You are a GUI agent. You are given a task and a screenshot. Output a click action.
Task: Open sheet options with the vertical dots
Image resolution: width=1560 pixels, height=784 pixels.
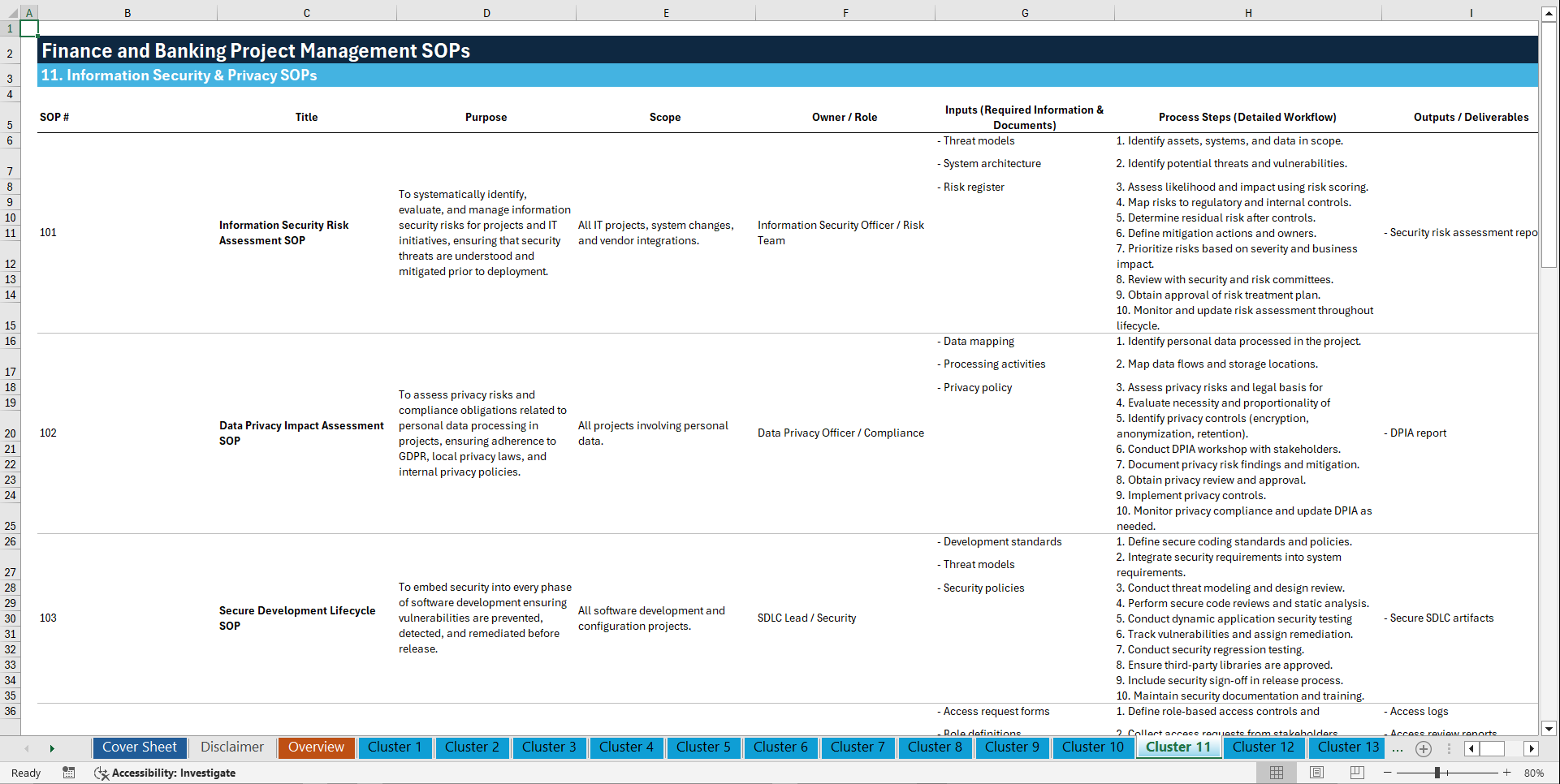[1449, 748]
